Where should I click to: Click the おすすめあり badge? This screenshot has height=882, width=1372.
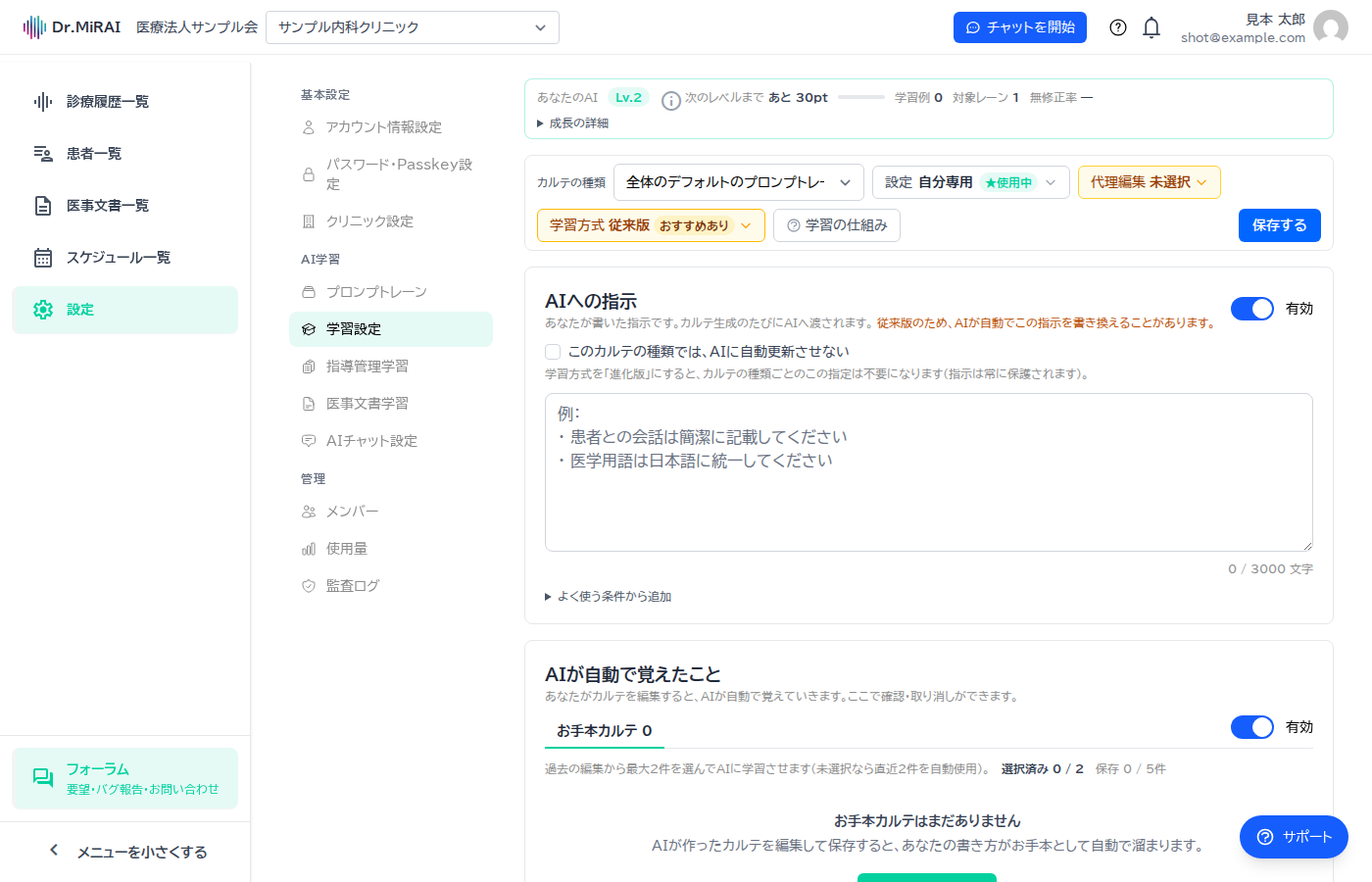[695, 225]
